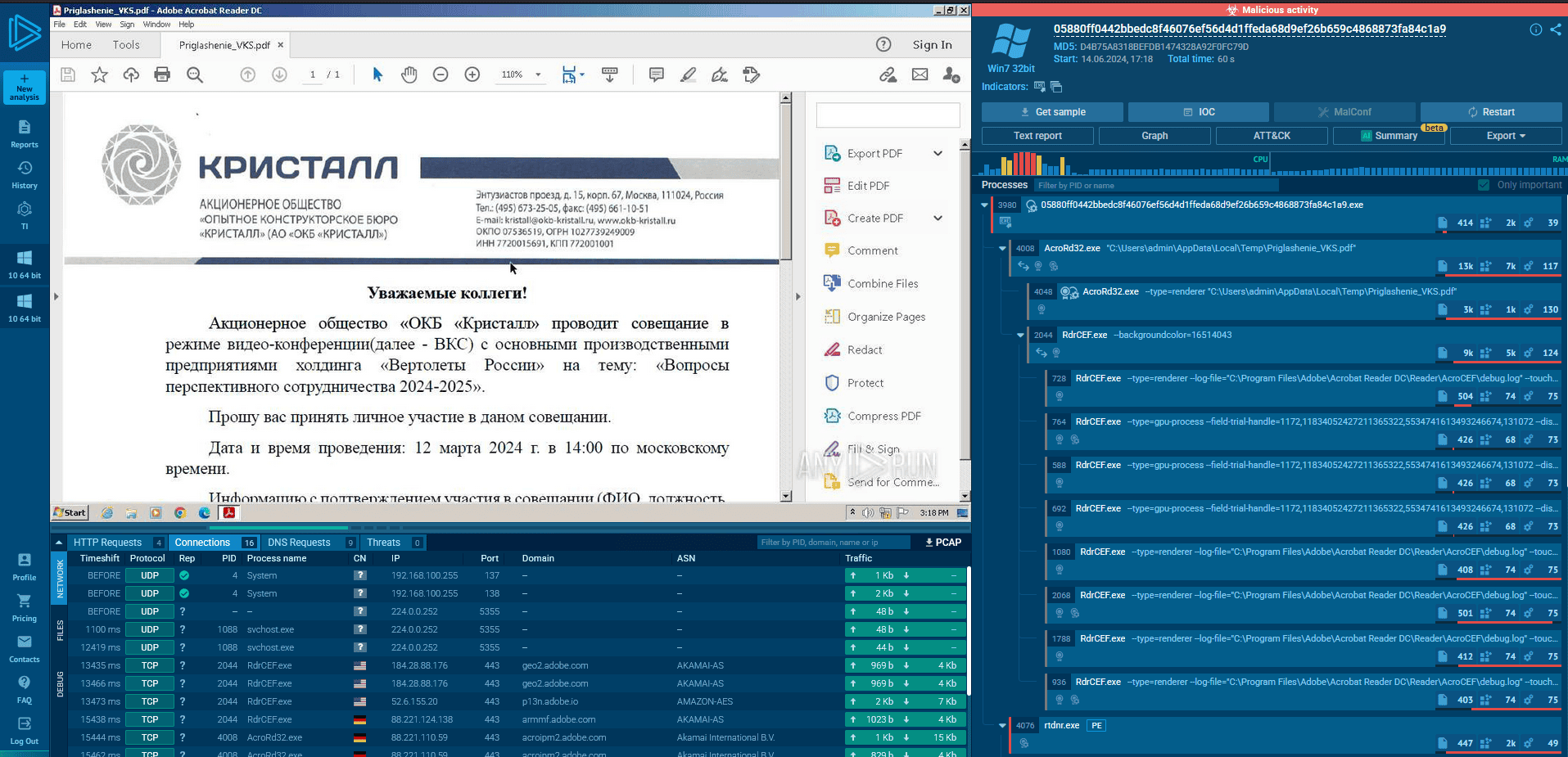Open the TI section in ANY.RUN sidebar
This screenshot has width=1568, height=757.
25,215
